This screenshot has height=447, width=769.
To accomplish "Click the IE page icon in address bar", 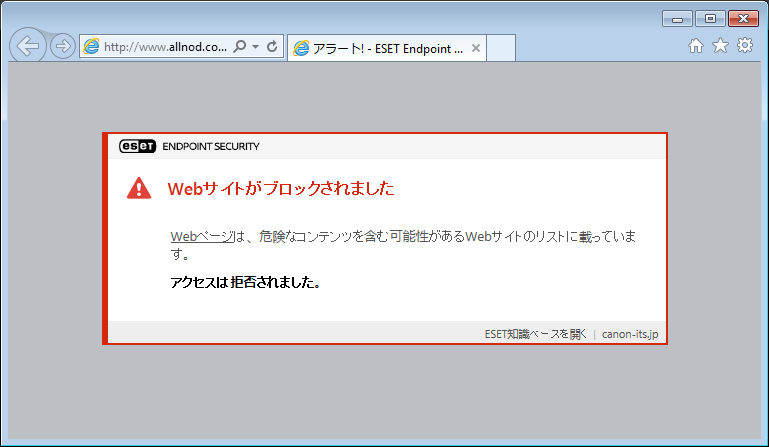I will click(91, 47).
